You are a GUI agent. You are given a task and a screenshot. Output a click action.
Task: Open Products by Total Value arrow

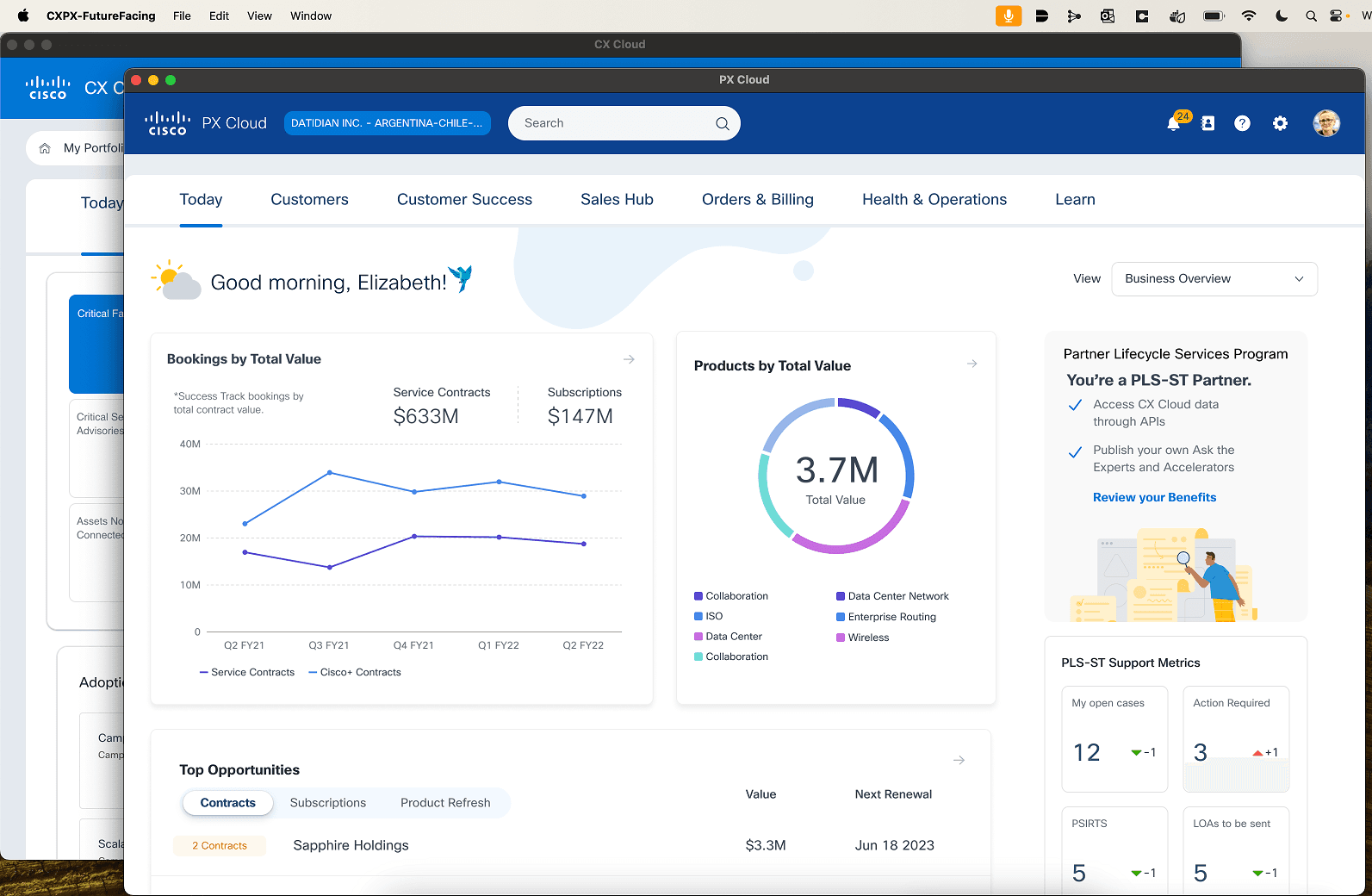point(972,364)
